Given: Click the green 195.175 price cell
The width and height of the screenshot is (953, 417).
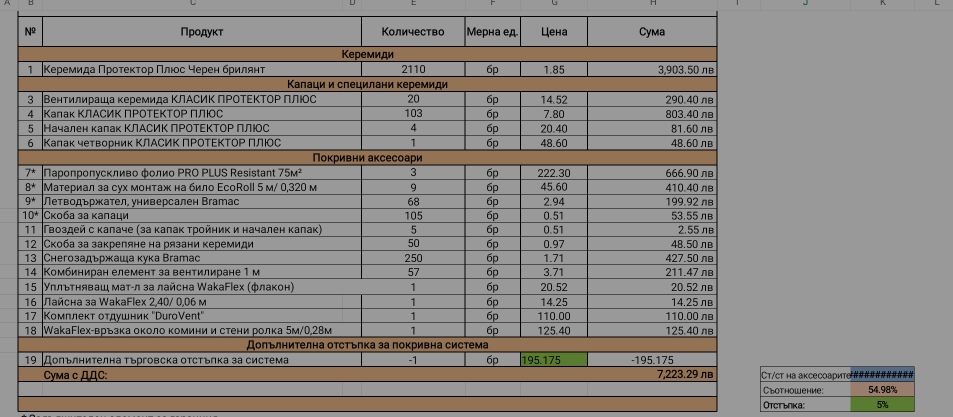Looking at the screenshot, I should 554,360.
